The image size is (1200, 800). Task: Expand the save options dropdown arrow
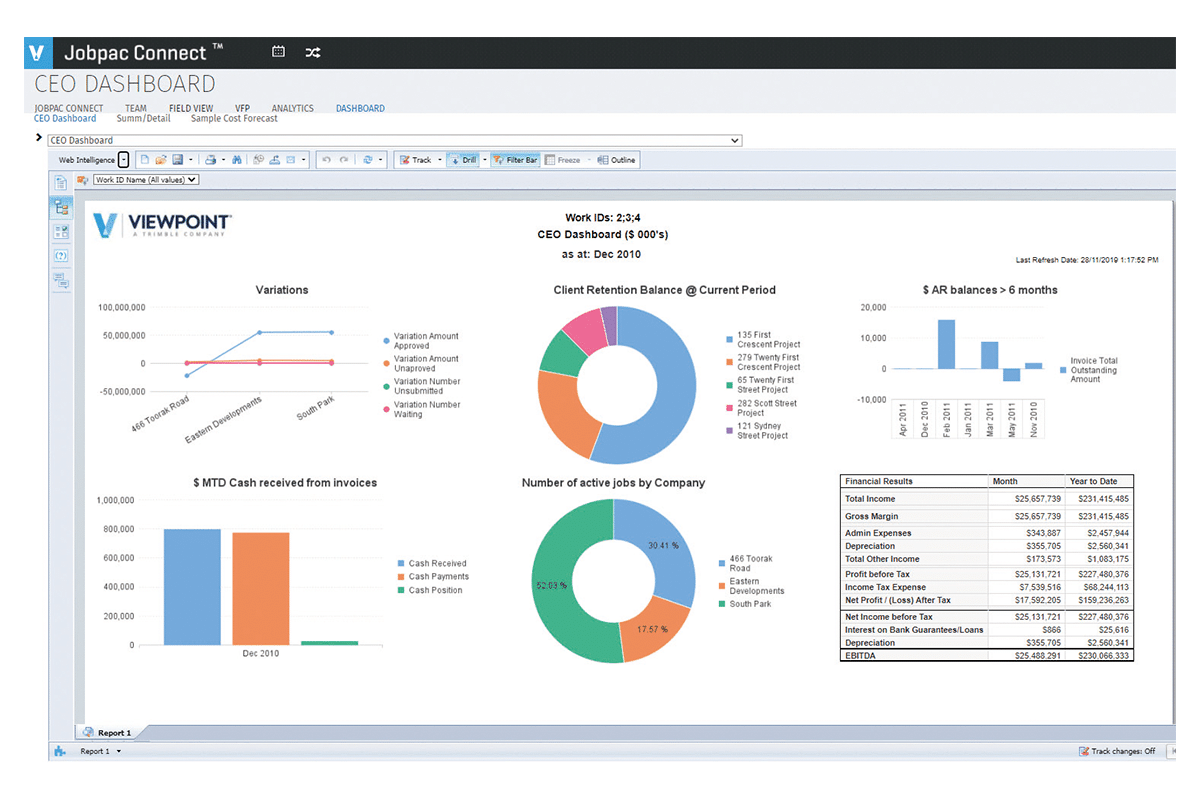point(190,160)
